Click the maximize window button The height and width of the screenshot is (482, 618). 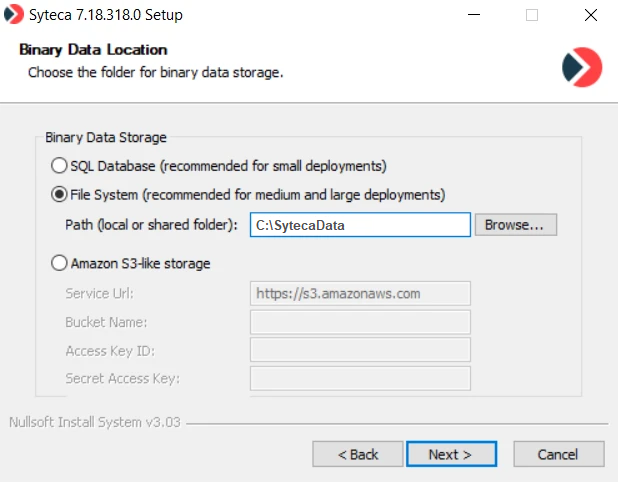(x=531, y=16)
